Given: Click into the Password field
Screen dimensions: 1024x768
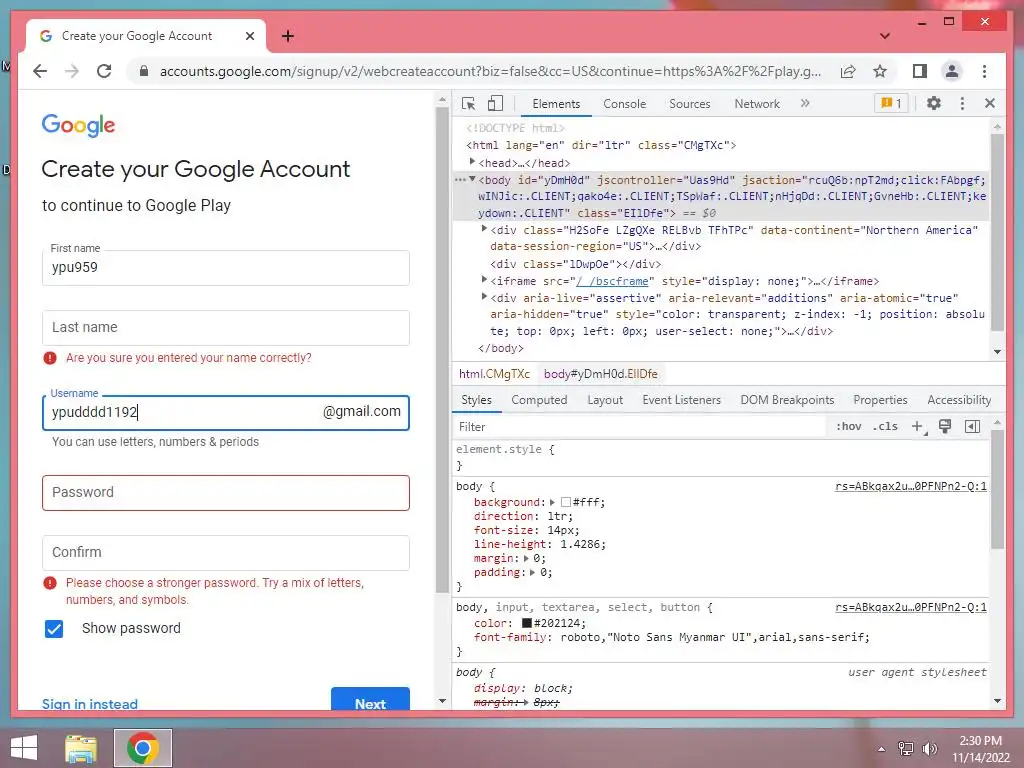Looking at the screenshot, I should (226, 493).
